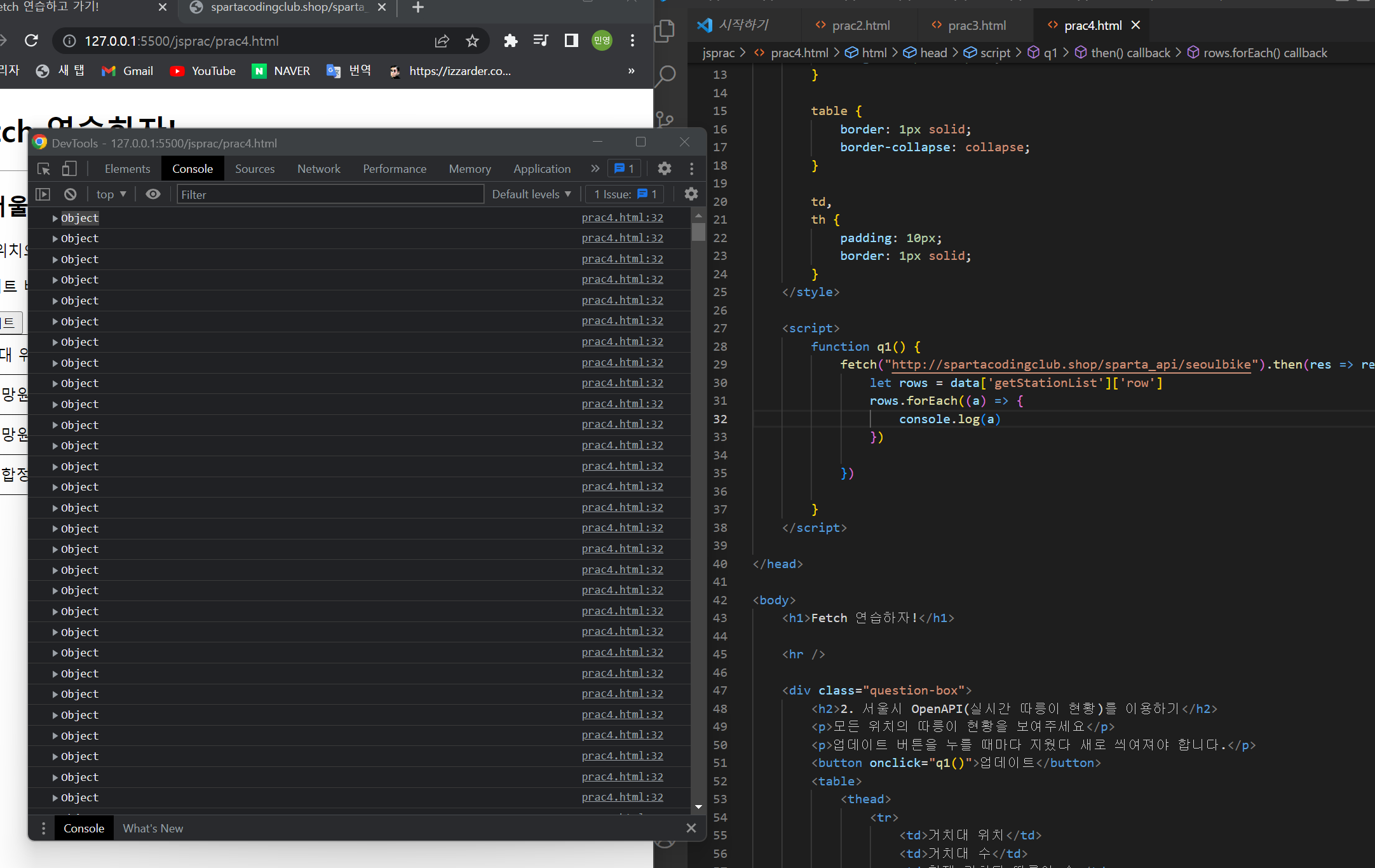Reload the page in Chrome

pos(31,41)
